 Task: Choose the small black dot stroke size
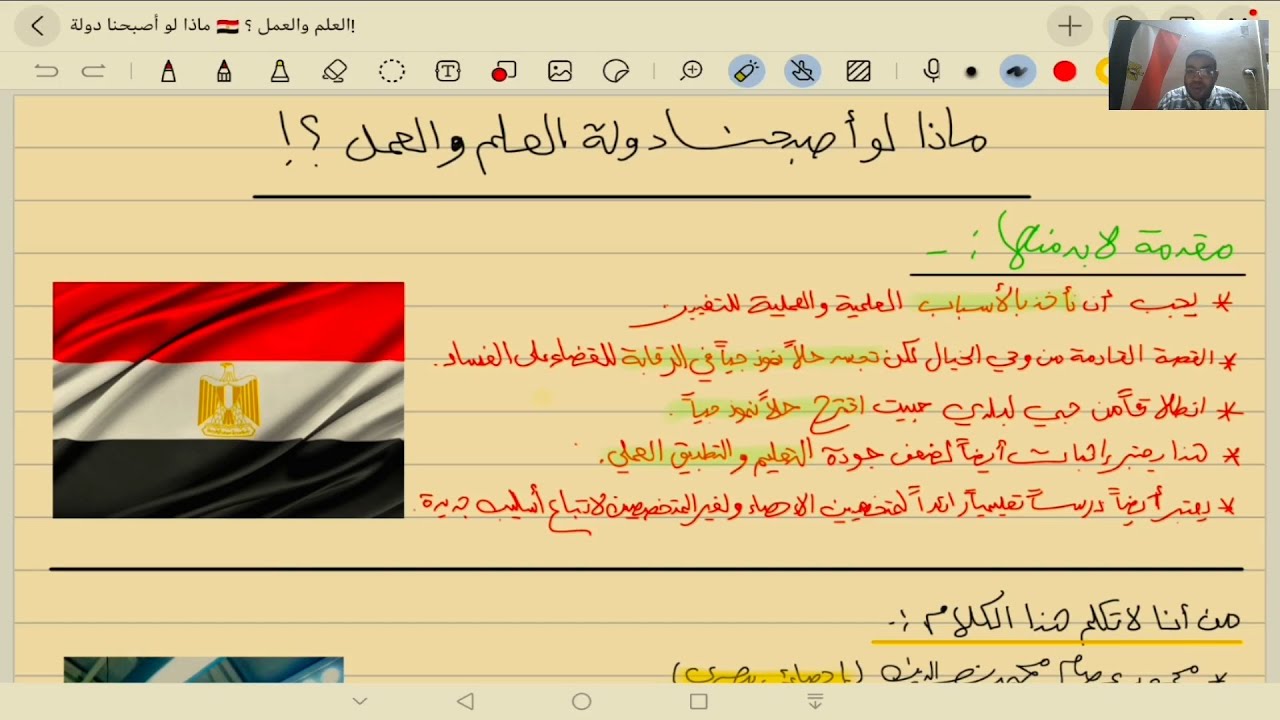pos(972,72)
